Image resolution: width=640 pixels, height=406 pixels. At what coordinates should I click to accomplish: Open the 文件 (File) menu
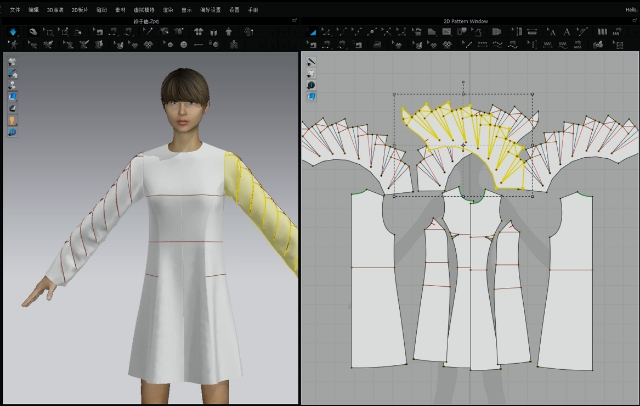click(x=15, y=9)
